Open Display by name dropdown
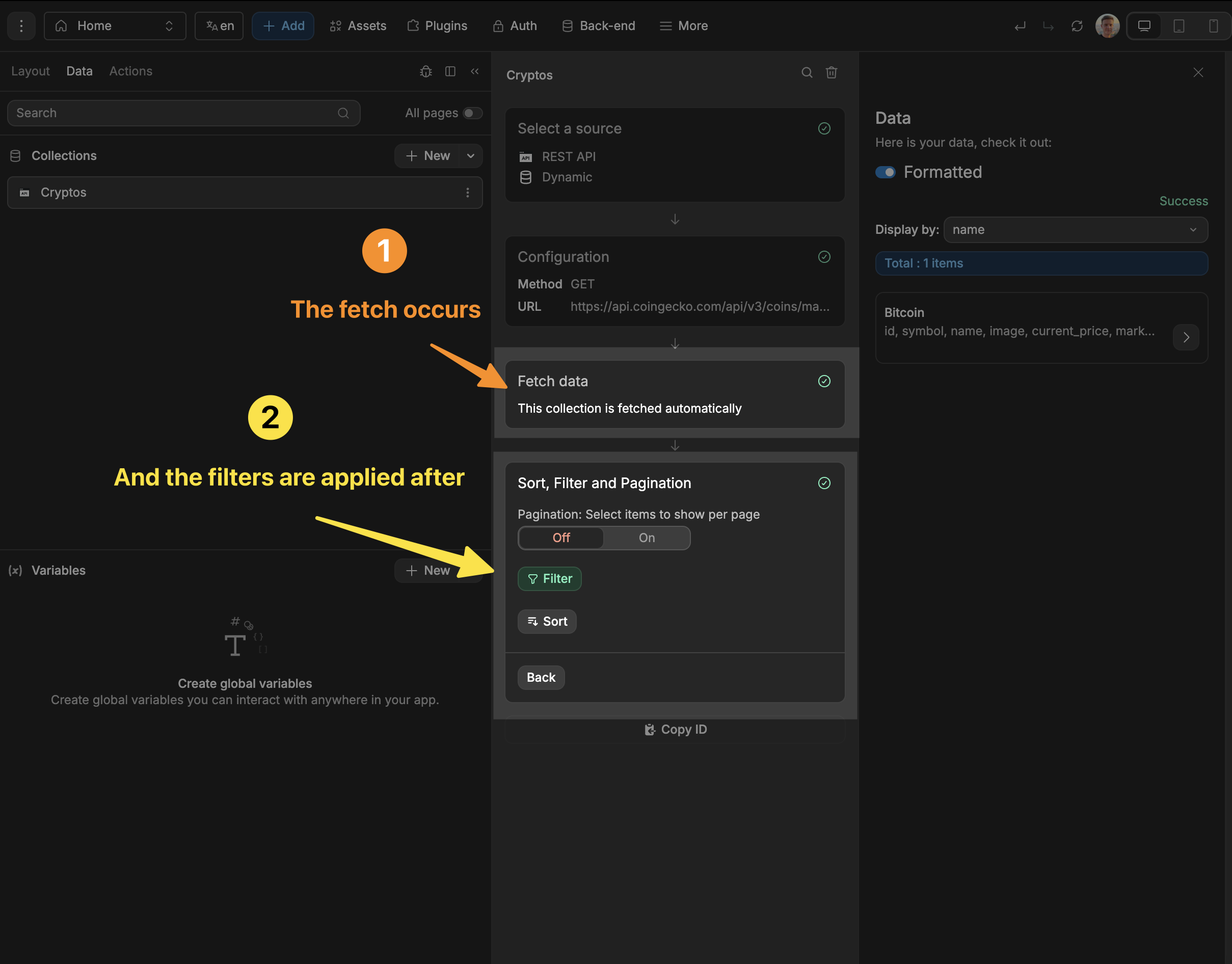Screen dimensions: 1232x964 [1075, 230]
